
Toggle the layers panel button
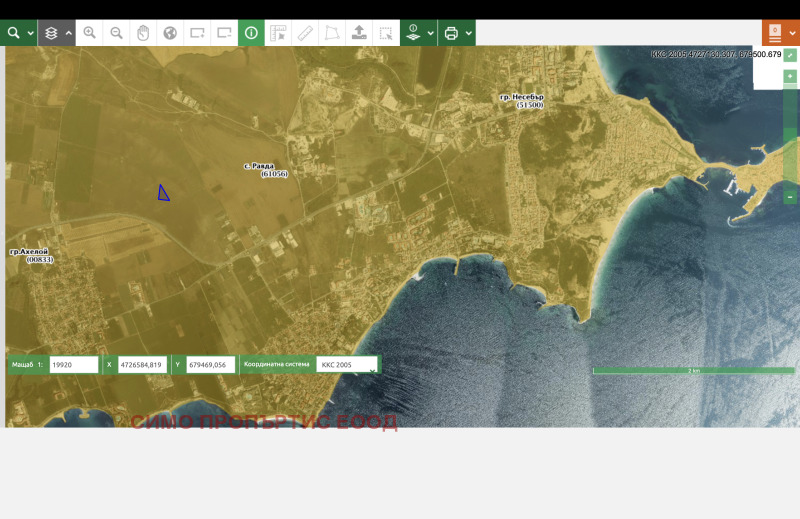(x=52, y=33)
